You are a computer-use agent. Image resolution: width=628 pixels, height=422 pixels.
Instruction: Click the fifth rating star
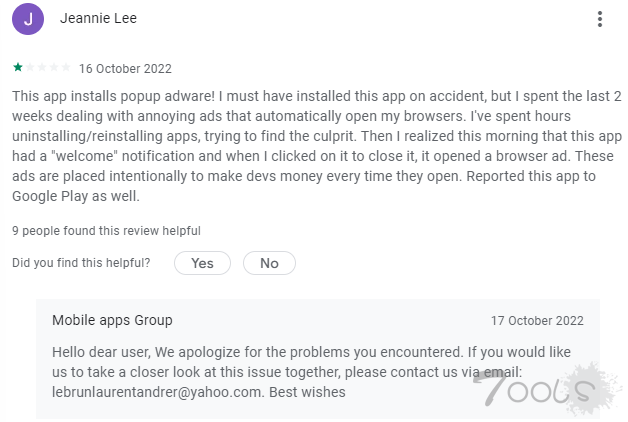tap(65, 68)
